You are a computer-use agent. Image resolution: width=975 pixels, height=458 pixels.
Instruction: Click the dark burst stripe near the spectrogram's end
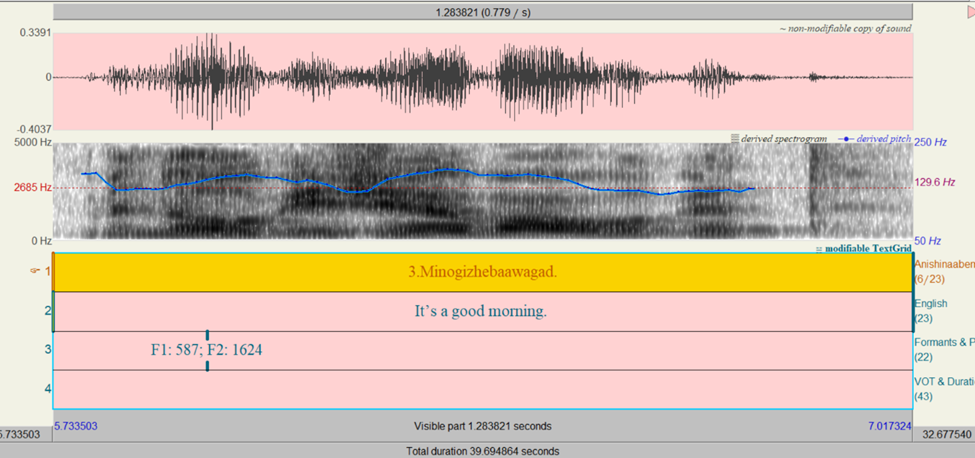[813, 191]
